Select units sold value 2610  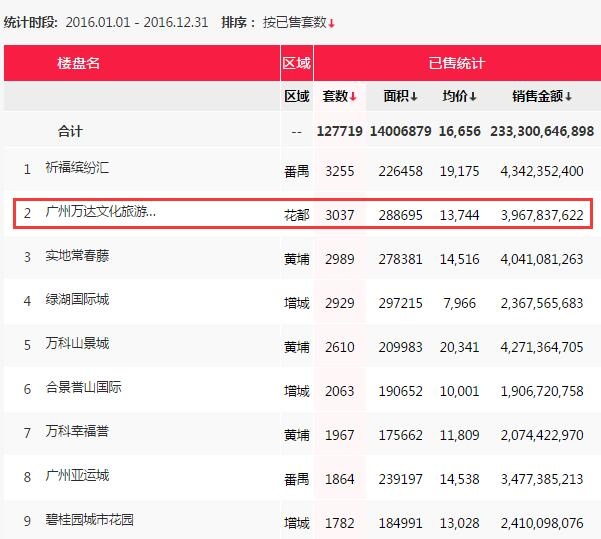point(340,347)
